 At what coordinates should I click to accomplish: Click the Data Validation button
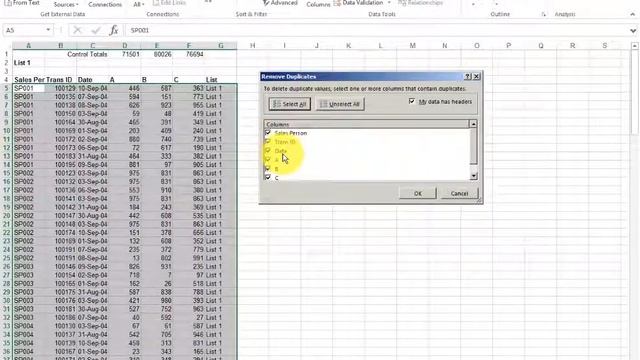[x=358, y=3]
